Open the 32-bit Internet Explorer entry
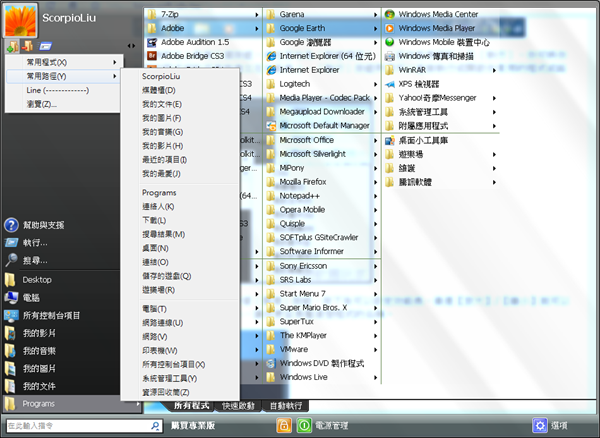Viewport: 600px width, 438px height. click(303, 70)
